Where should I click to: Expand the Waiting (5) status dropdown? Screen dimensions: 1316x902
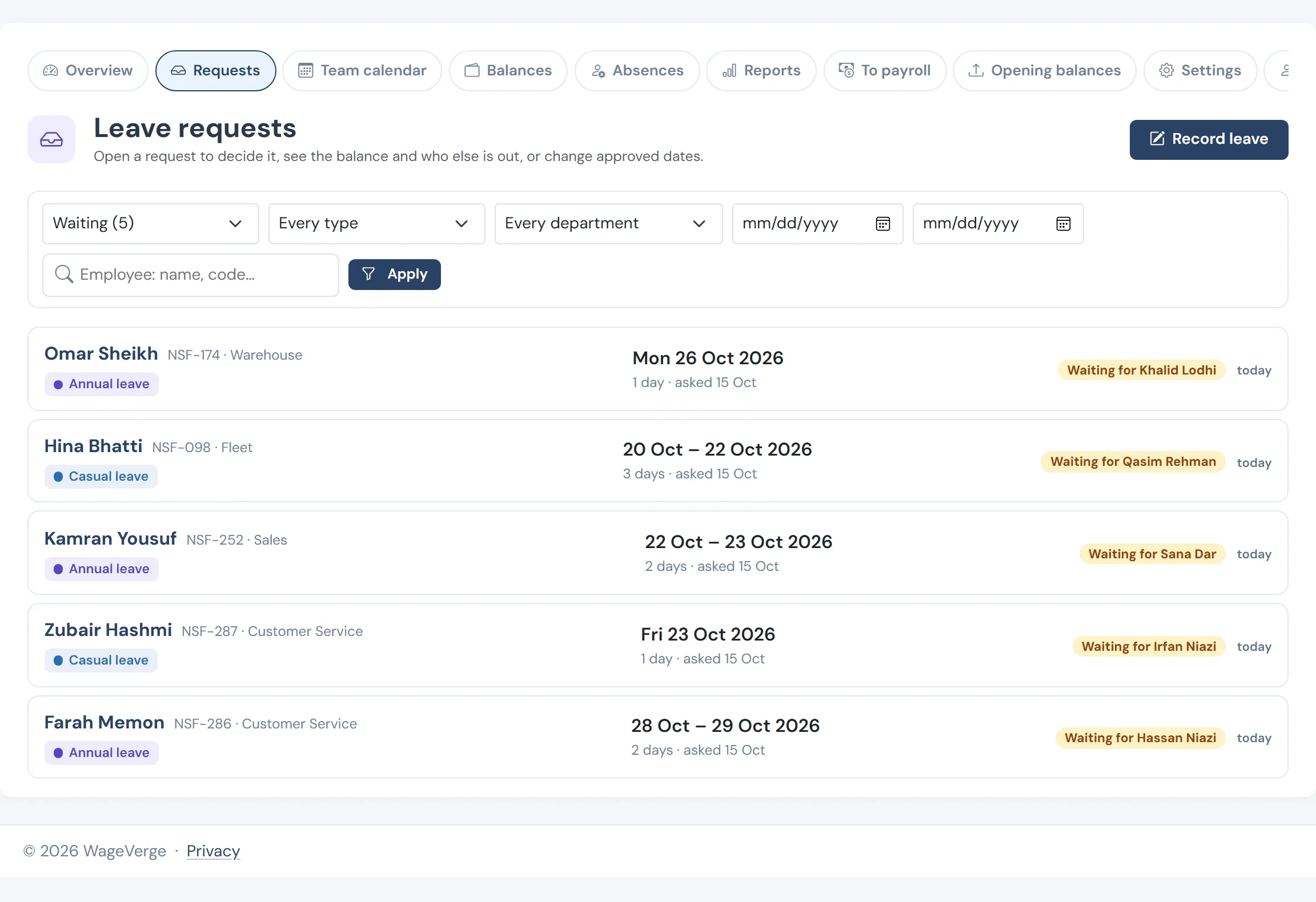pos(151,224)
